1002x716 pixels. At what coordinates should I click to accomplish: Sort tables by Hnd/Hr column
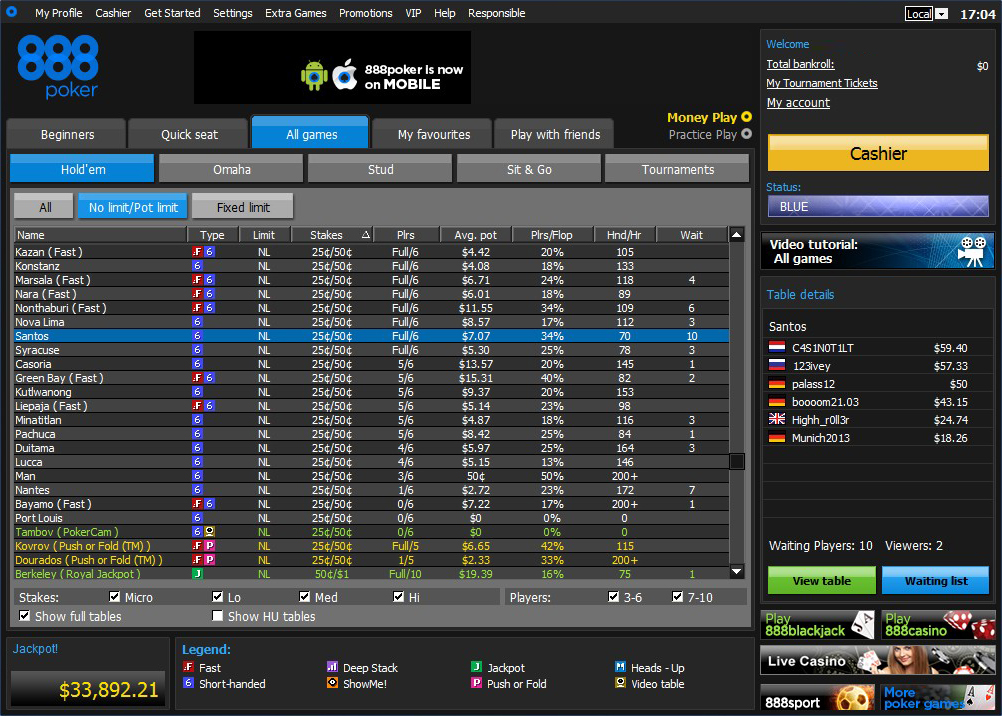[x=624, y=235]
